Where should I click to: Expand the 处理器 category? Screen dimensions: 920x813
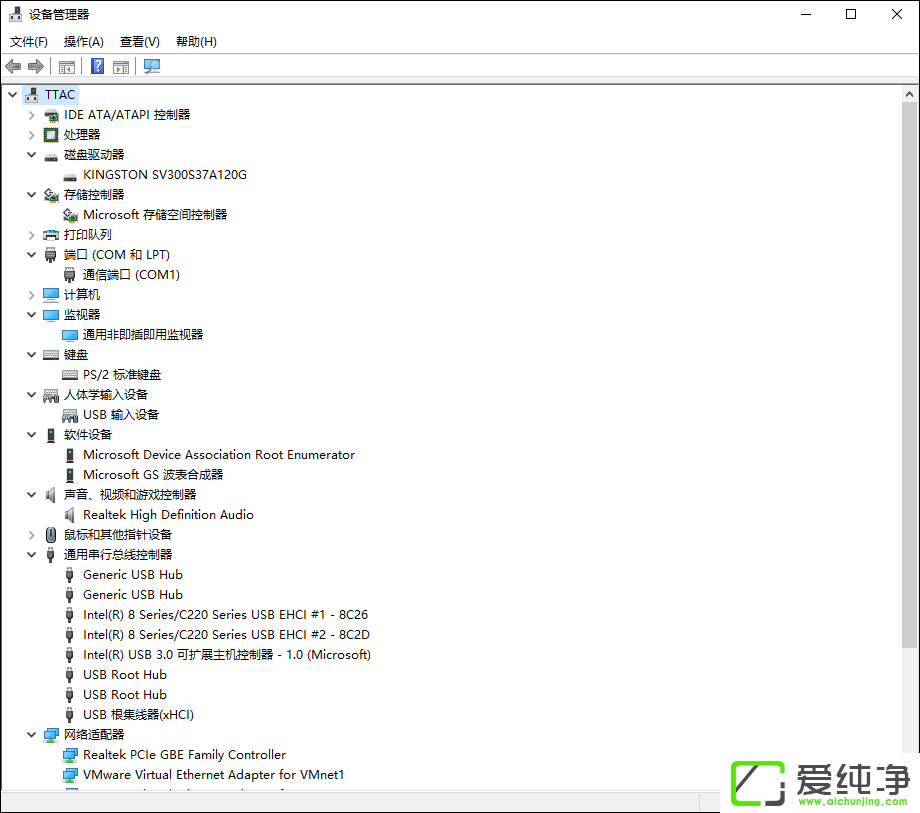pyautogui.click(x=31, y=134)
